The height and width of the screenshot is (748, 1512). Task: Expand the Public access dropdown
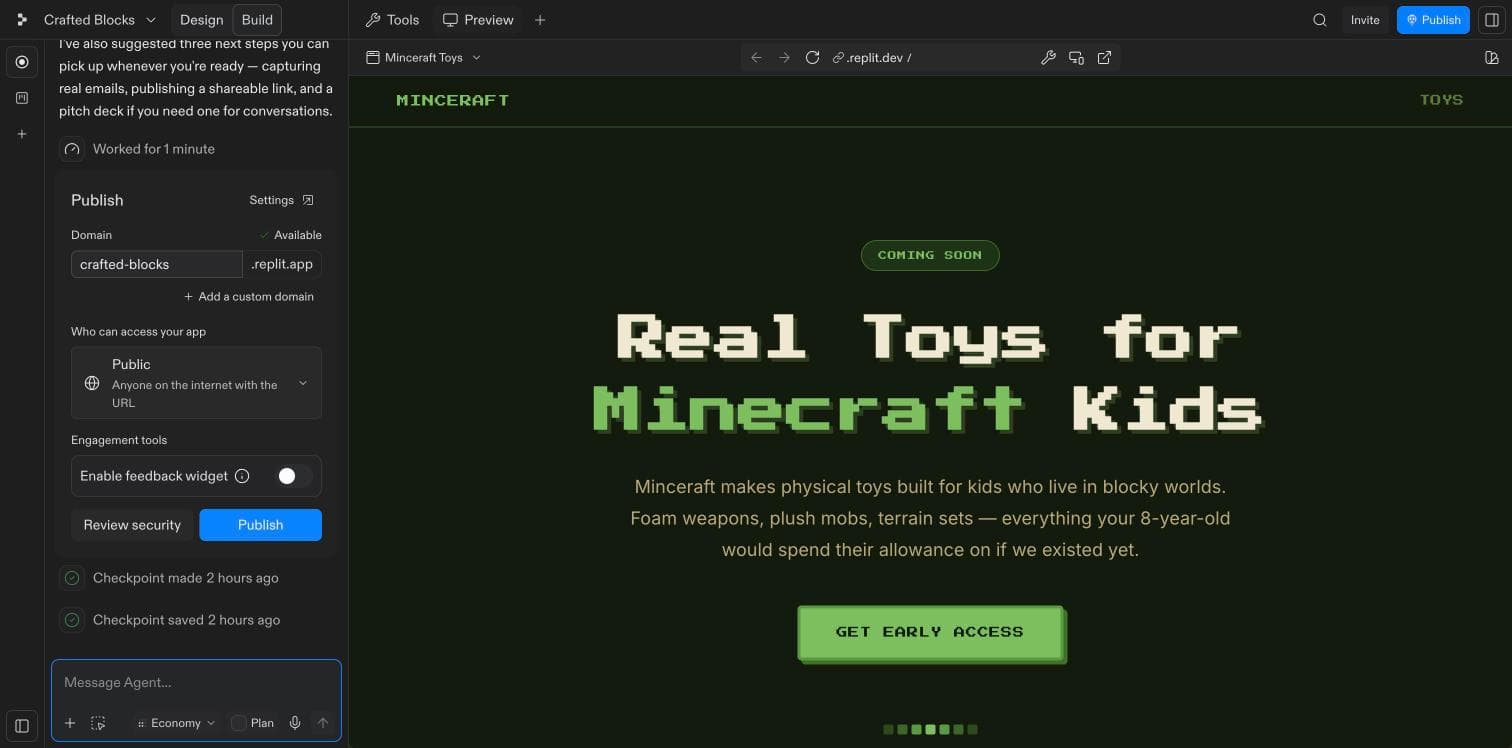(196, 383)
